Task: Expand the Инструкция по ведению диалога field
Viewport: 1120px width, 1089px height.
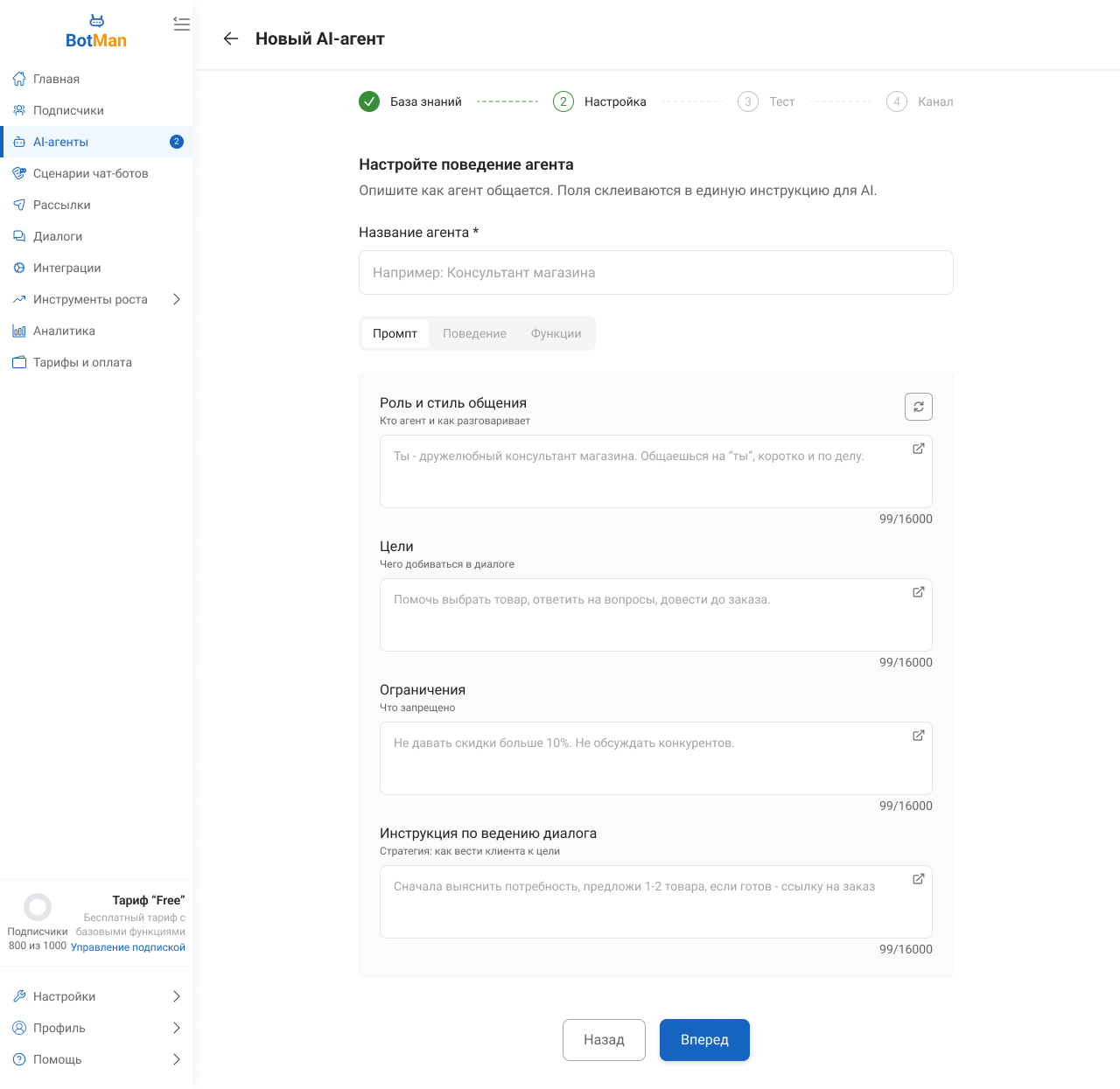Action: (918, 879)
